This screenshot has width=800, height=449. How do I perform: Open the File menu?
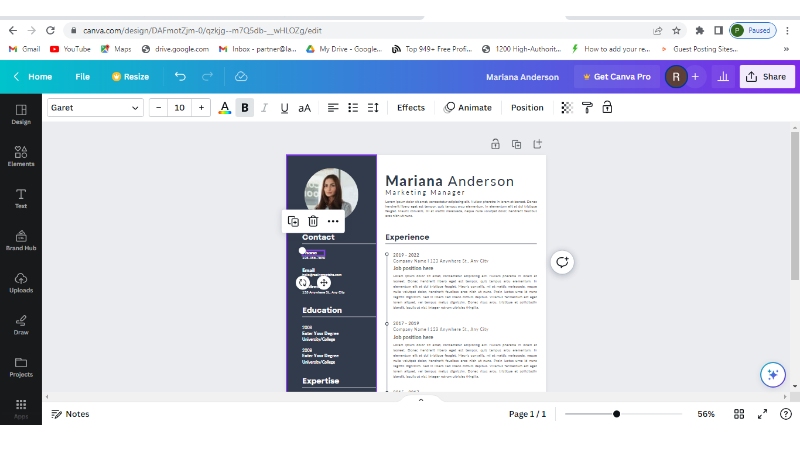tap(82, 77)
